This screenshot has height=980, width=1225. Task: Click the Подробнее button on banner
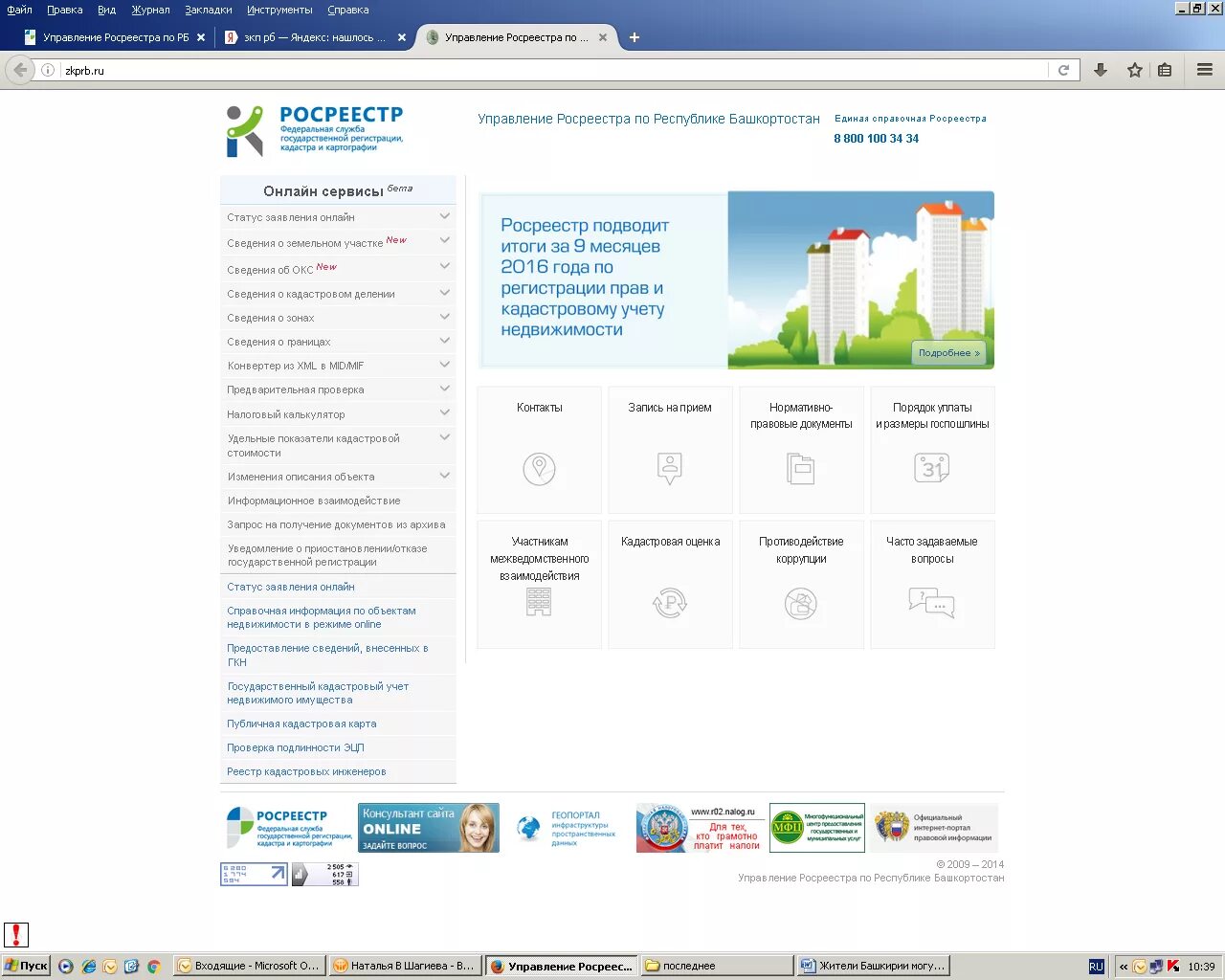click(x=949, y=353)
